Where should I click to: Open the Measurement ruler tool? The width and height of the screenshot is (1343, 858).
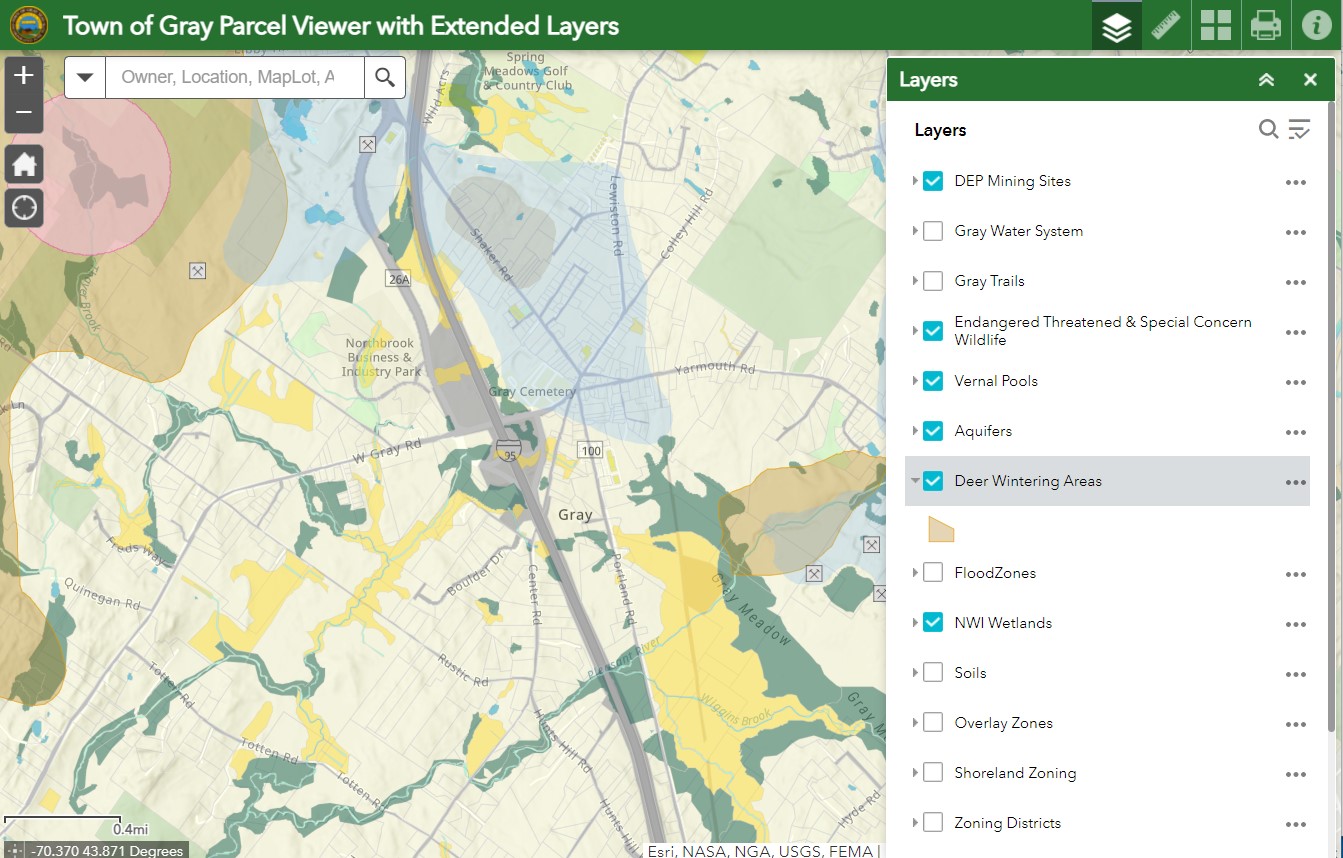coord(1166,25)
